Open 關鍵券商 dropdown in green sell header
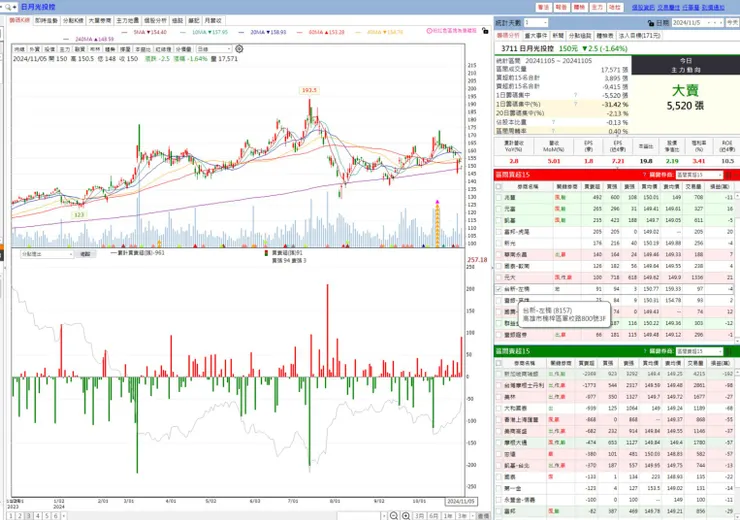740x520 pixels. pos(699,351)
